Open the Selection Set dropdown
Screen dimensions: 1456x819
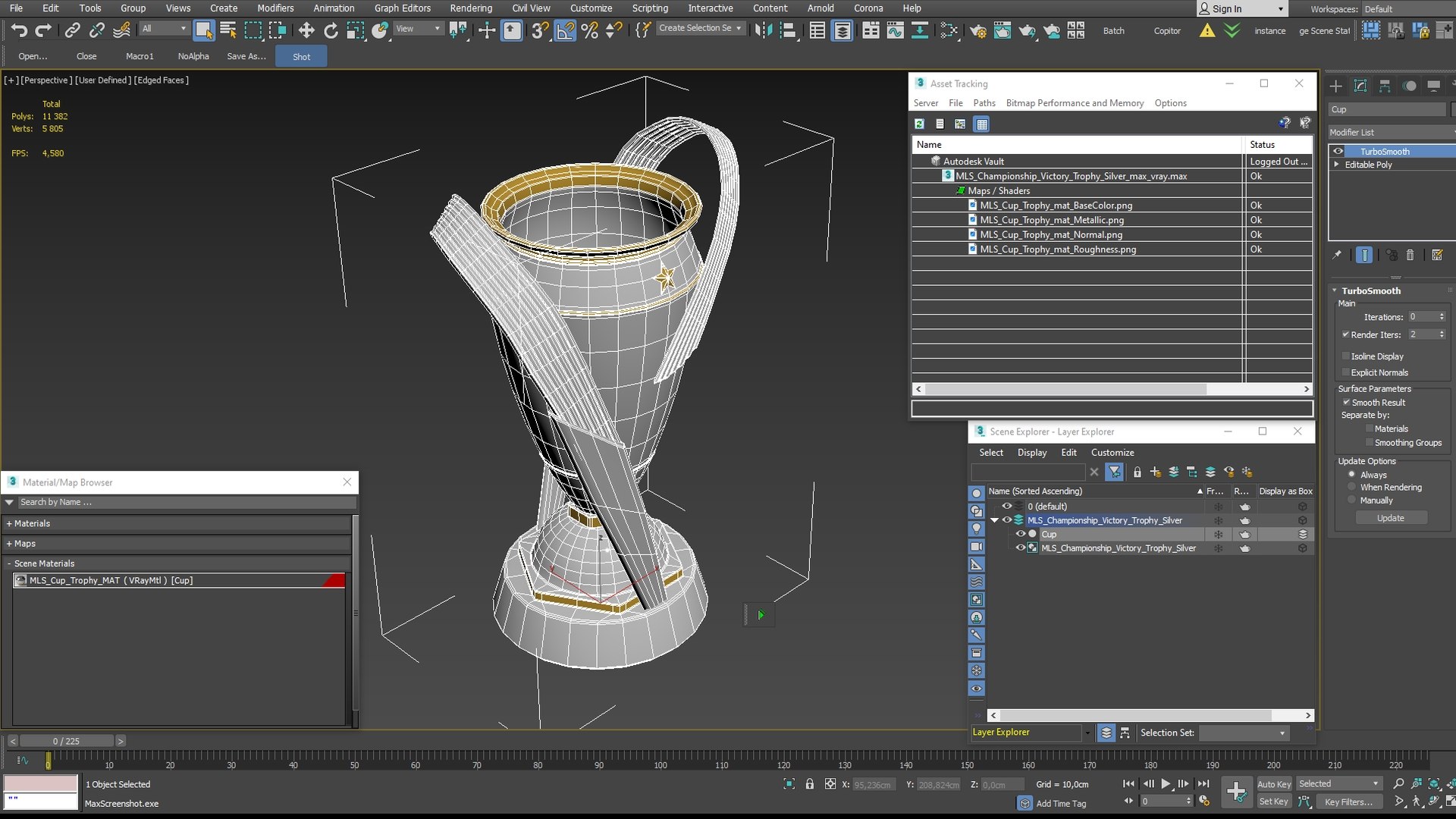1244,733
